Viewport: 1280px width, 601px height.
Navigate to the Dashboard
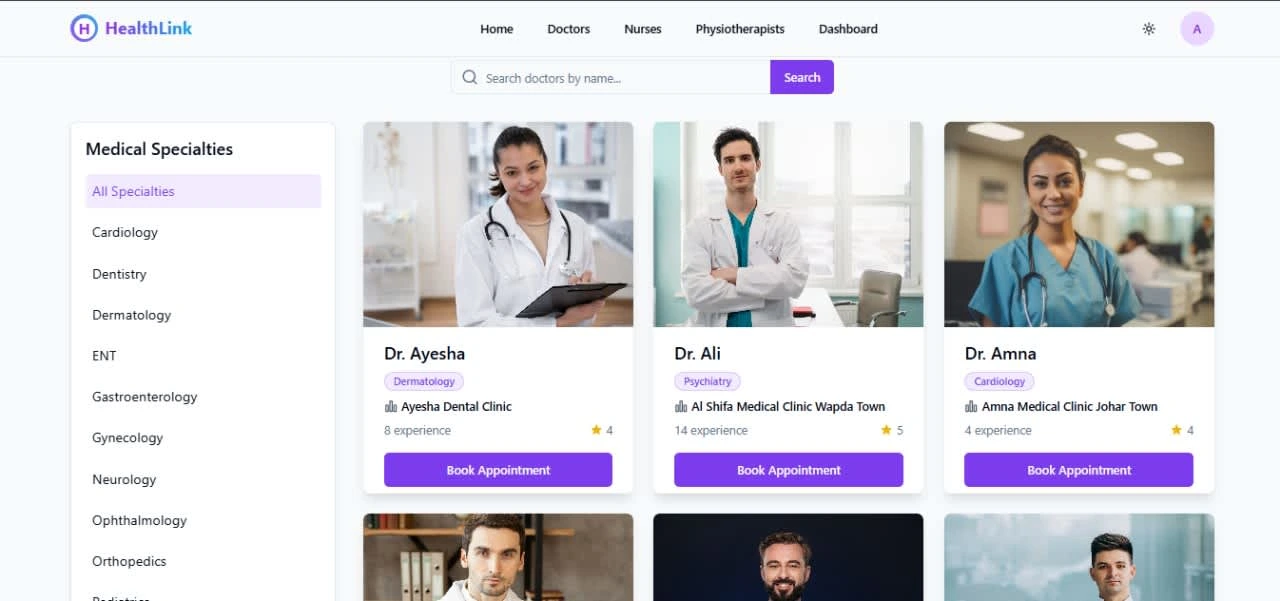(x=848, y=29)
